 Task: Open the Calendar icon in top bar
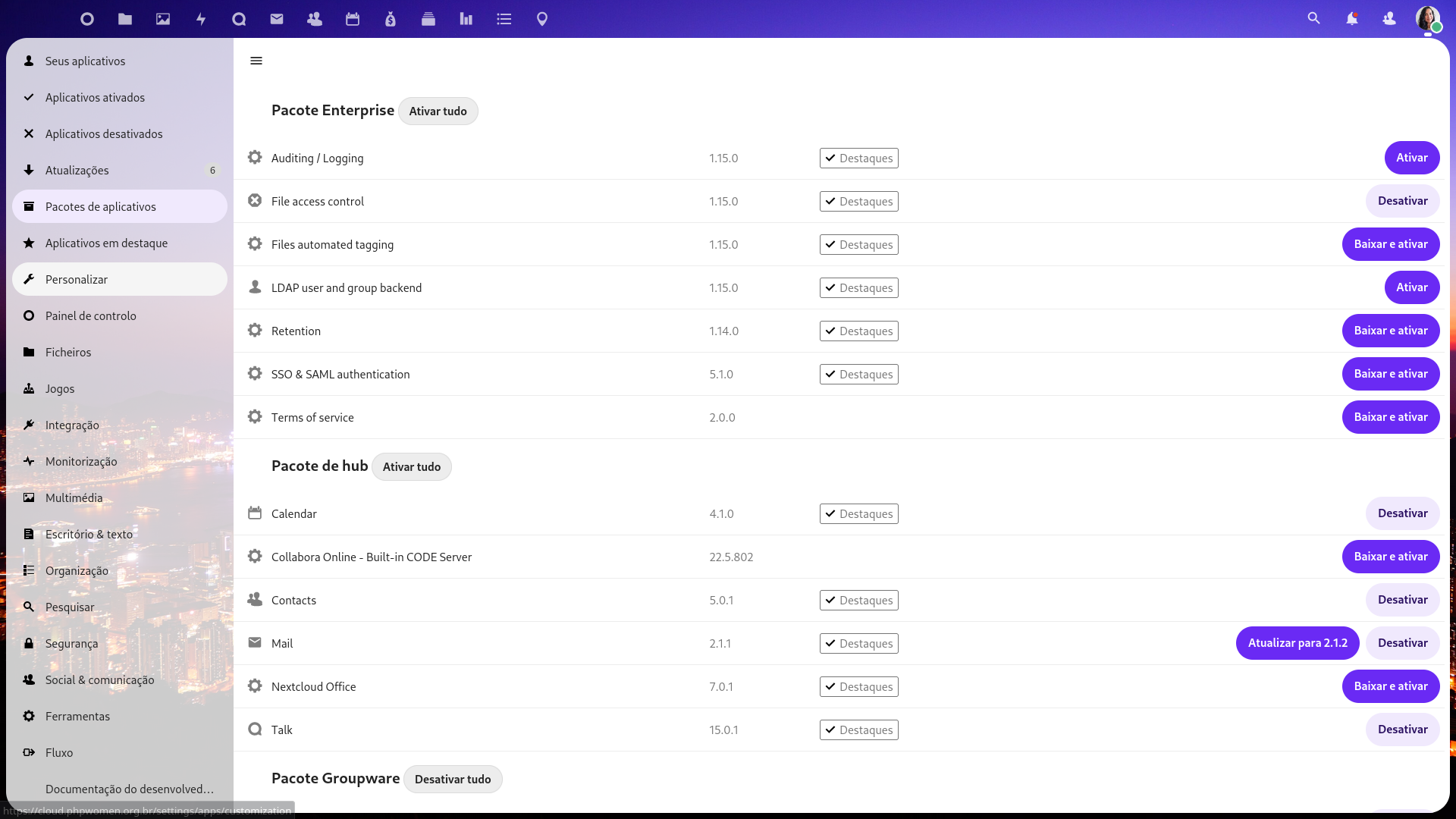click(x=353, y=19)
